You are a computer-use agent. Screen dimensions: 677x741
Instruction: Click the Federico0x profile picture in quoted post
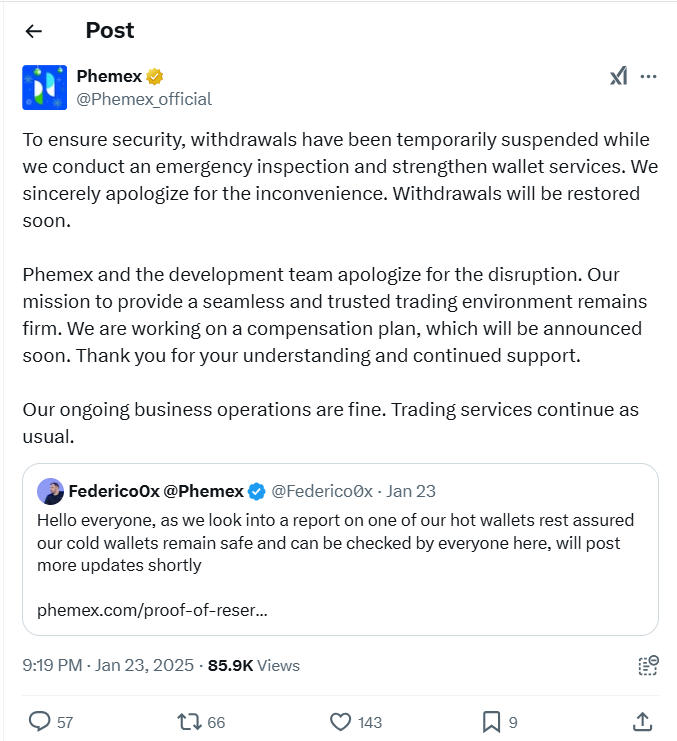50,491
